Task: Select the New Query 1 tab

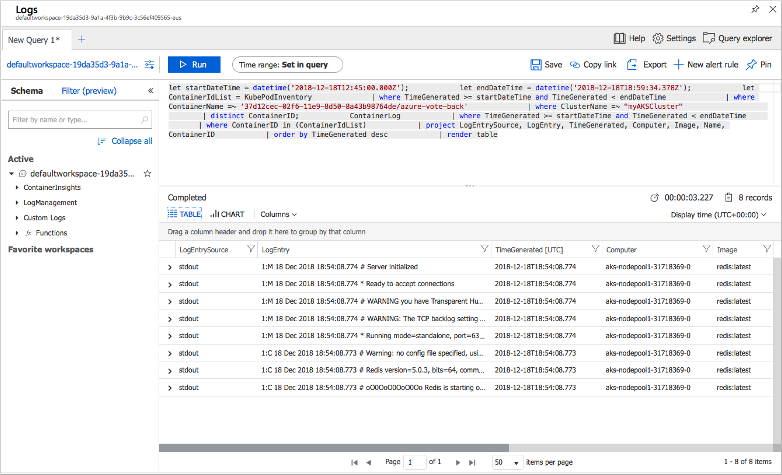Action: tap(34, 39)
